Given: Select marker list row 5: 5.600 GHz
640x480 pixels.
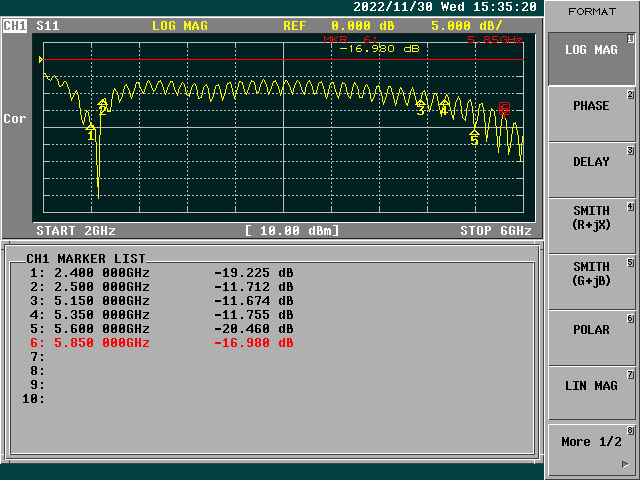Looking at the screenshot, I should [x=162, y=329].
